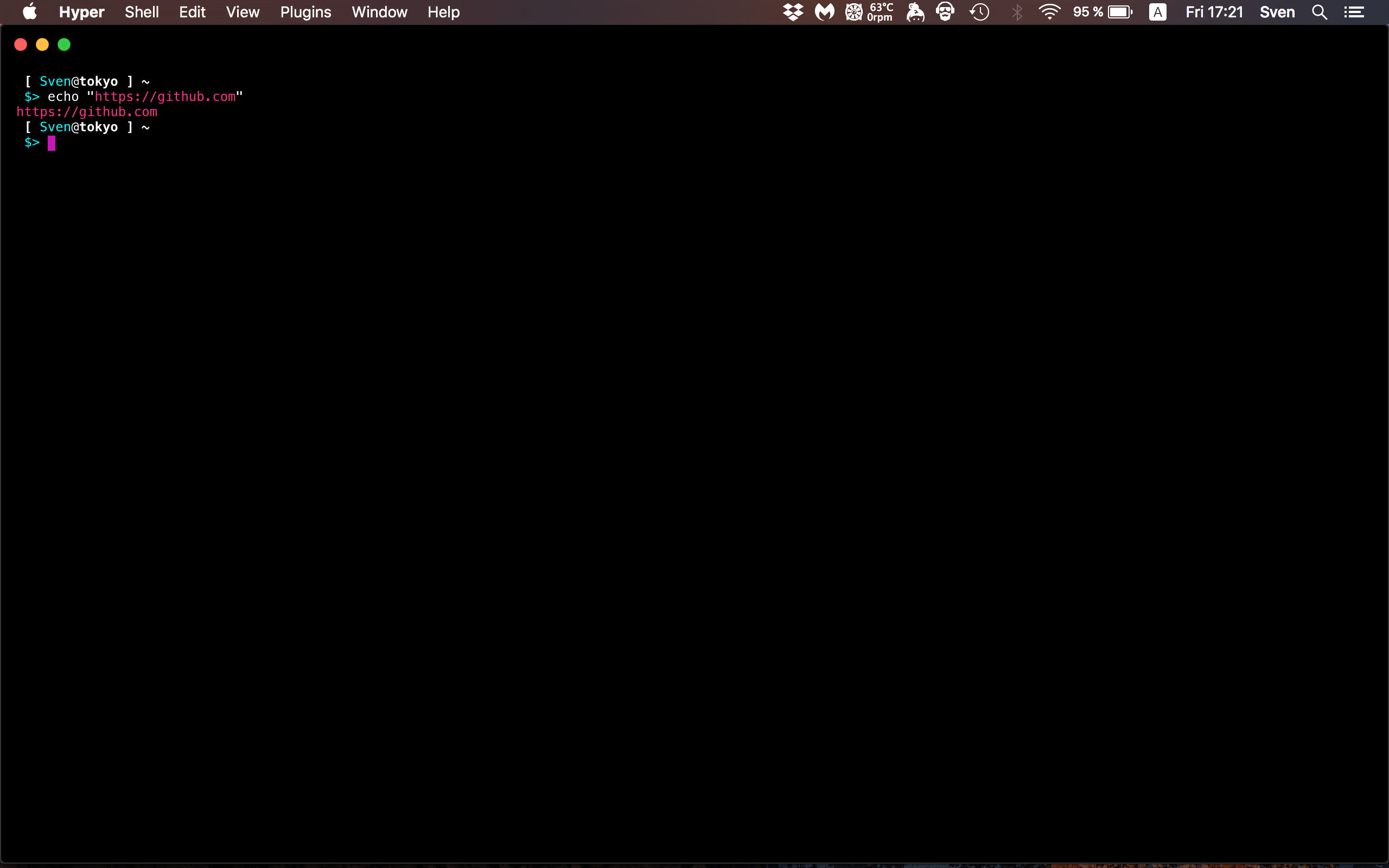Image resolution: width=1389 pixels, height=868 pixels.
Task: Open the Apple menu
Action: (x=30, y=11)
